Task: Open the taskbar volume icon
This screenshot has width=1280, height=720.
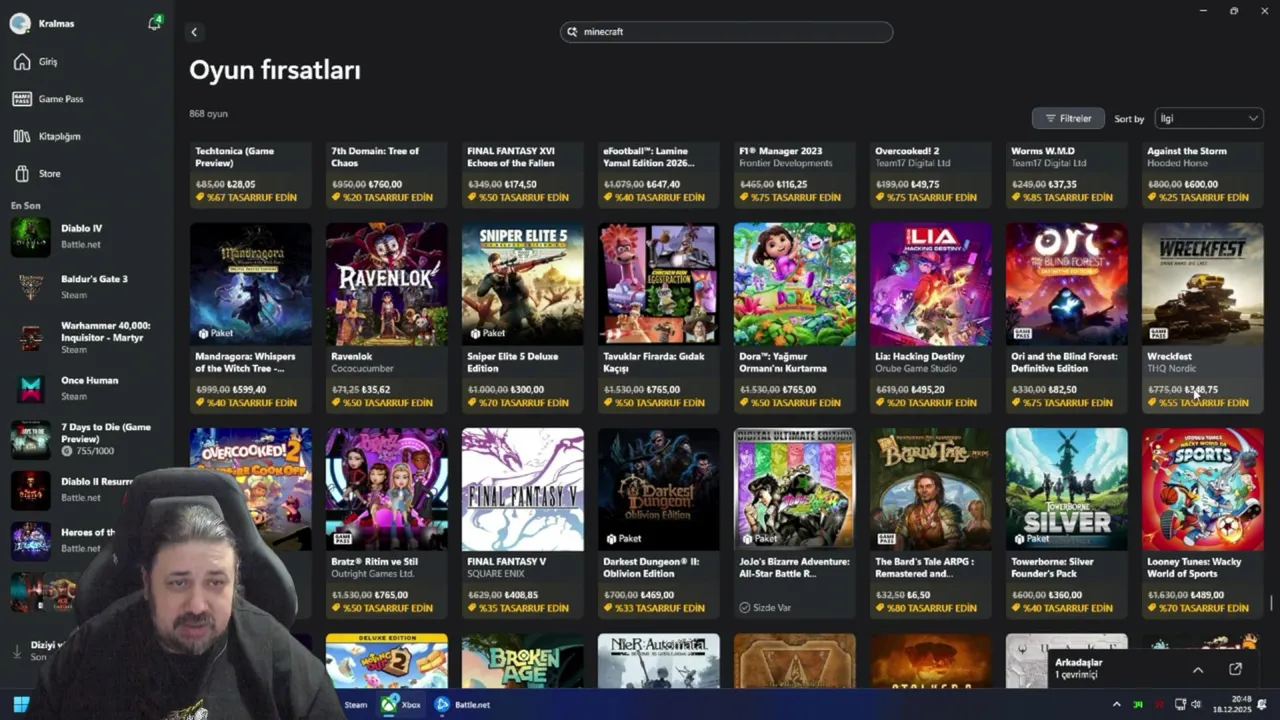Action: [x=1196, y=705]
